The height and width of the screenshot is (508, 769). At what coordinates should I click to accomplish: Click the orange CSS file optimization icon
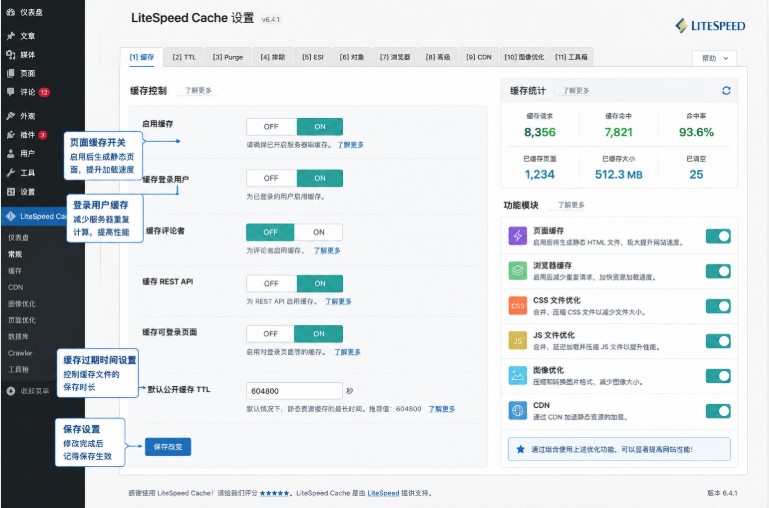click(517, 305)
